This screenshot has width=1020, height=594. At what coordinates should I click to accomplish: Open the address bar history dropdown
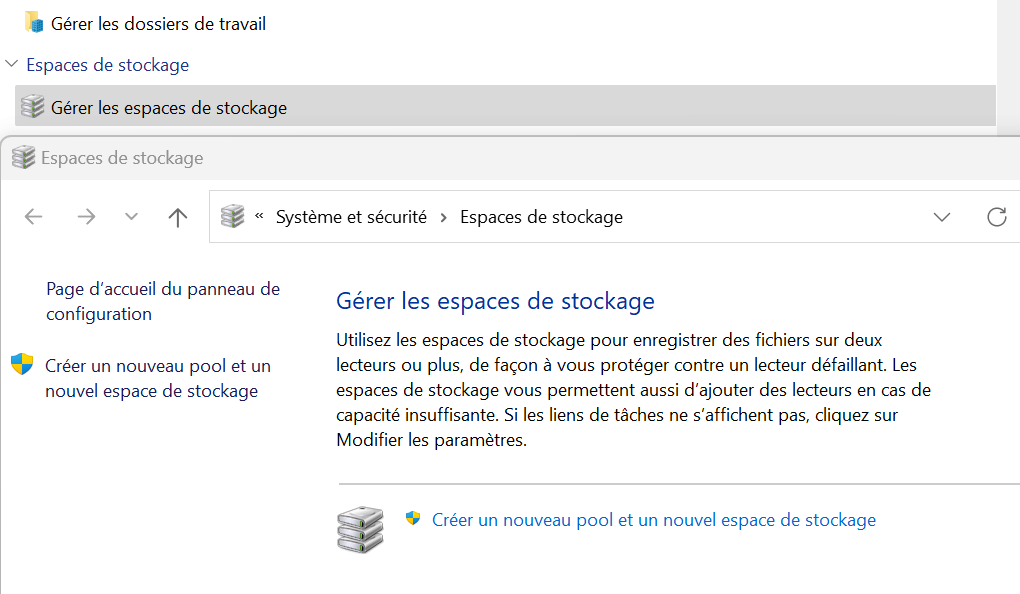[941, 217]
